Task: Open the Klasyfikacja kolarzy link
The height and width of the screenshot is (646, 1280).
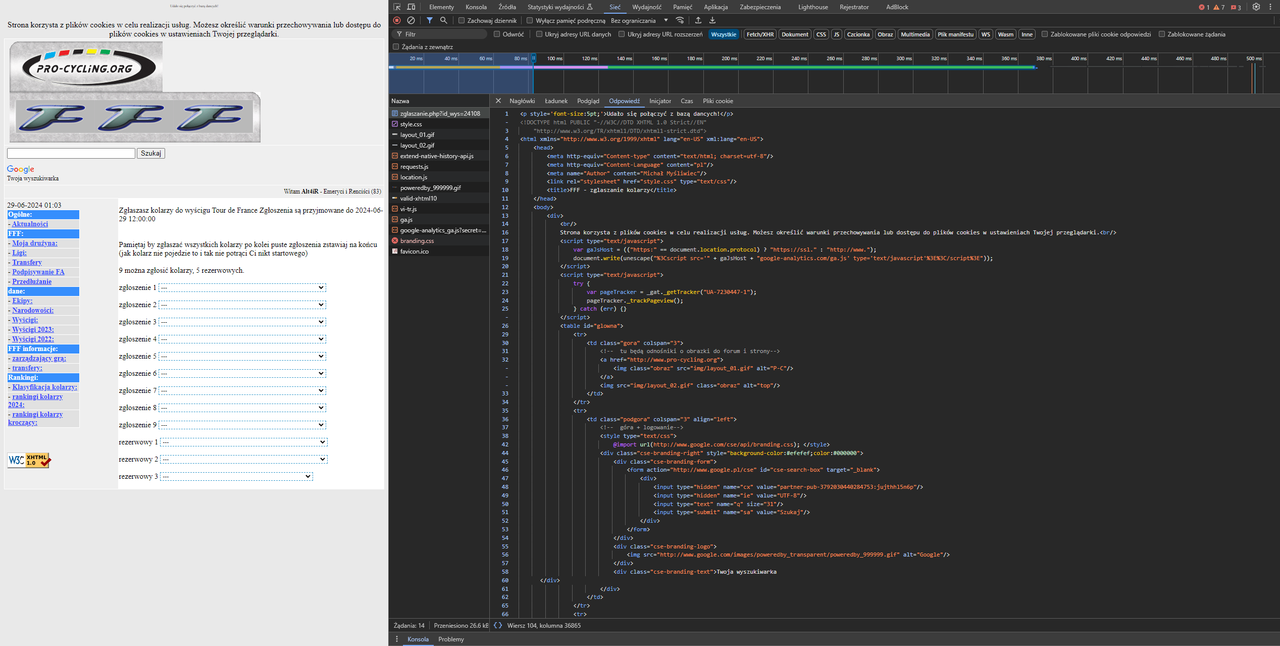Action: click(x=44, y=387)
